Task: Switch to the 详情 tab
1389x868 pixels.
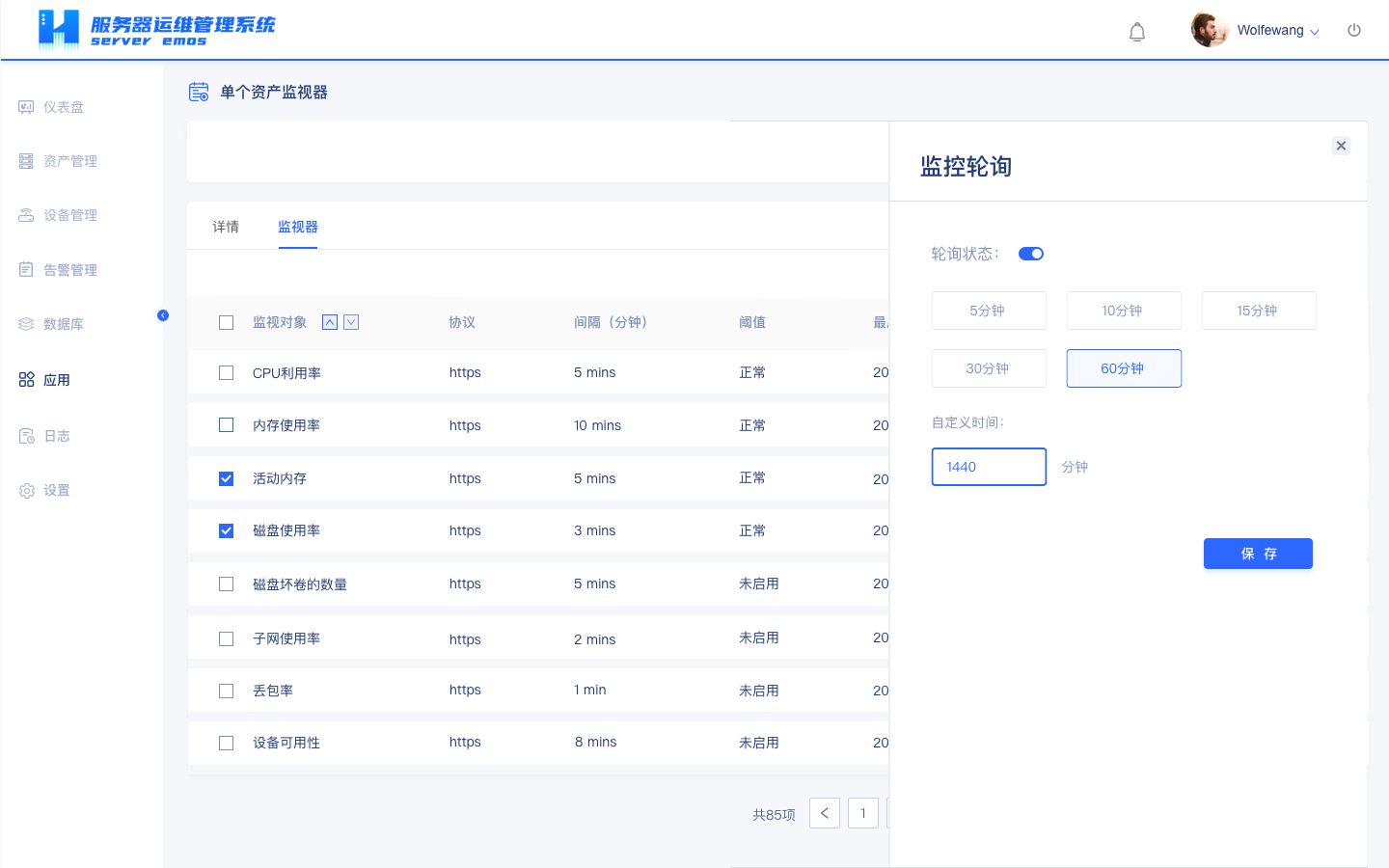Action: coord(226,227)
